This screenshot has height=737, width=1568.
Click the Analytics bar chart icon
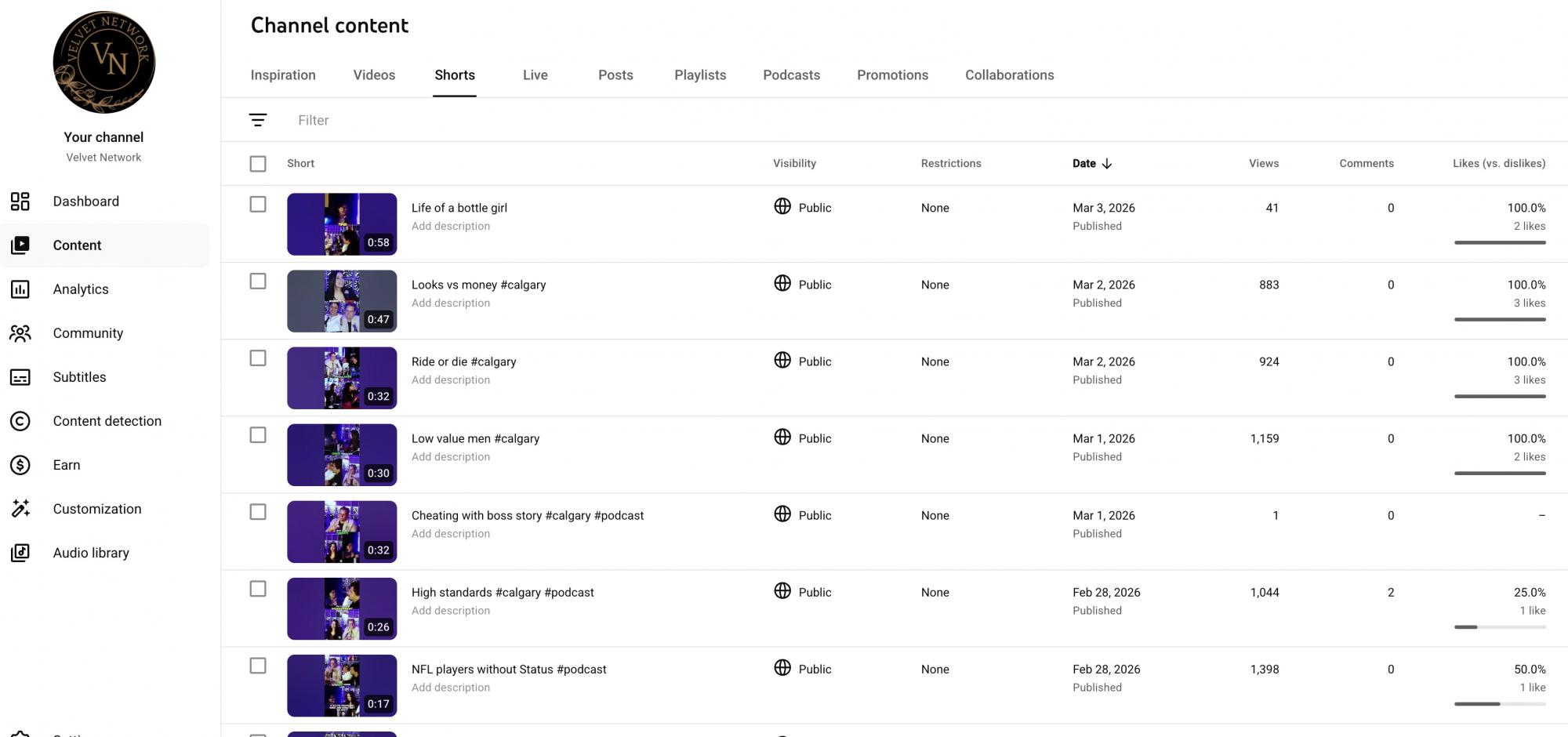[20, 289]
